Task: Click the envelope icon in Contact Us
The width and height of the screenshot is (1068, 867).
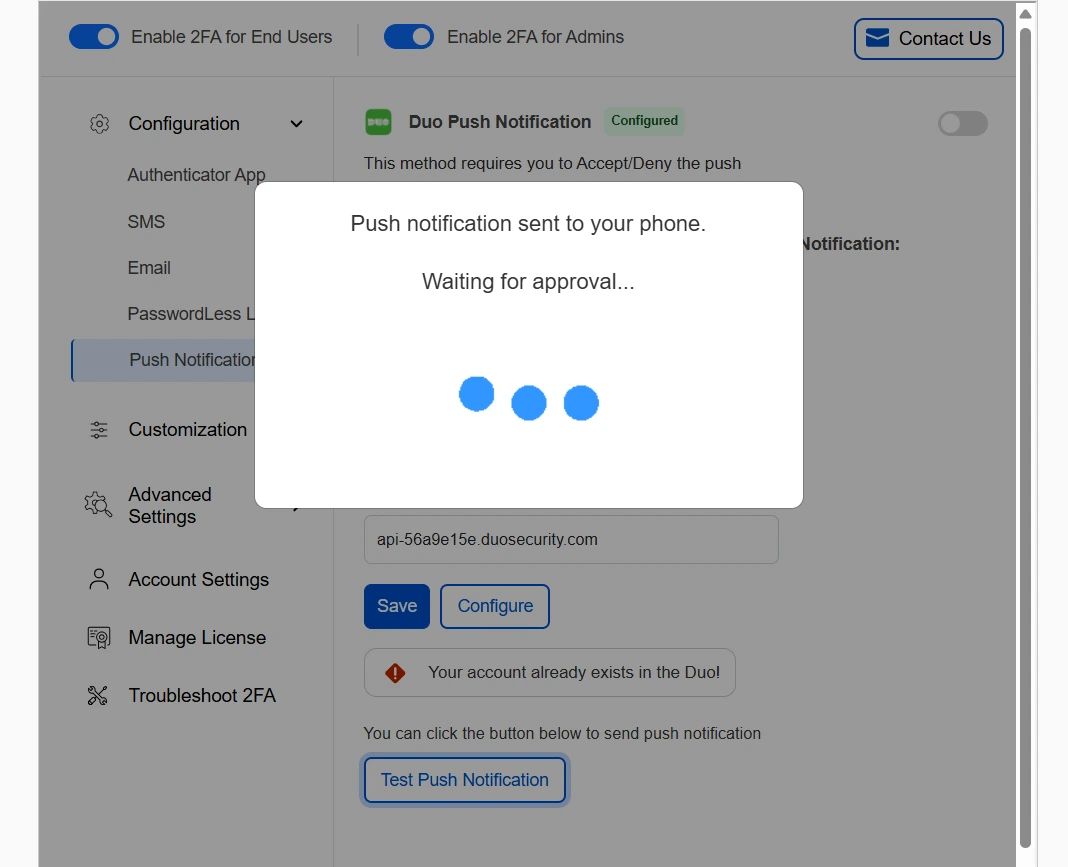Action: tap(877, 38)
